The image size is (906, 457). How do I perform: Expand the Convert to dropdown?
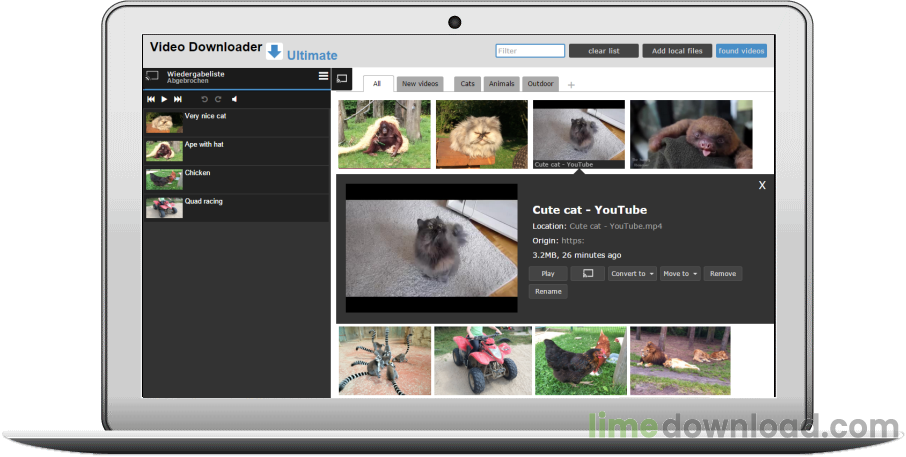(x=632, y=274)
